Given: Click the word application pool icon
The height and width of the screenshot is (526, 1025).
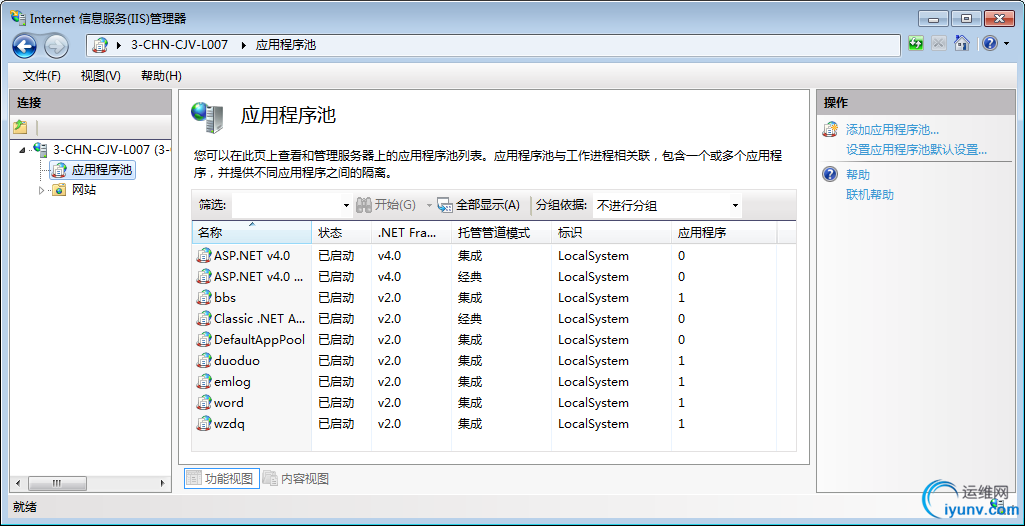Looking at the screenshot, I should (204, 402).
